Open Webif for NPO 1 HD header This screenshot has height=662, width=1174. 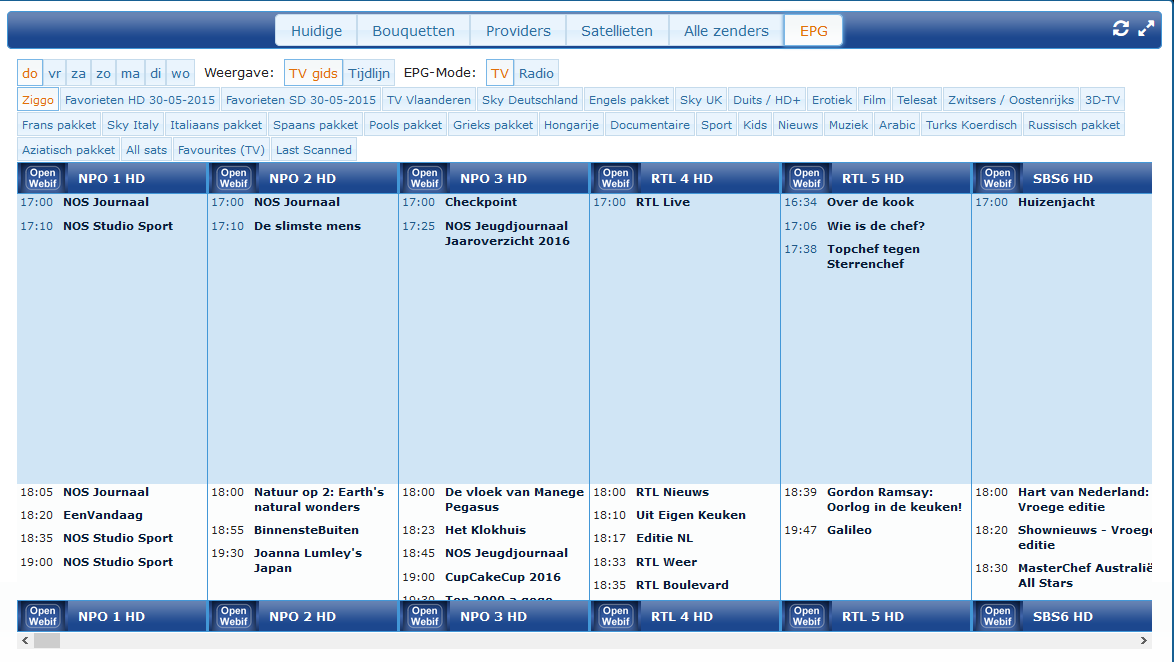pos(43,178)
